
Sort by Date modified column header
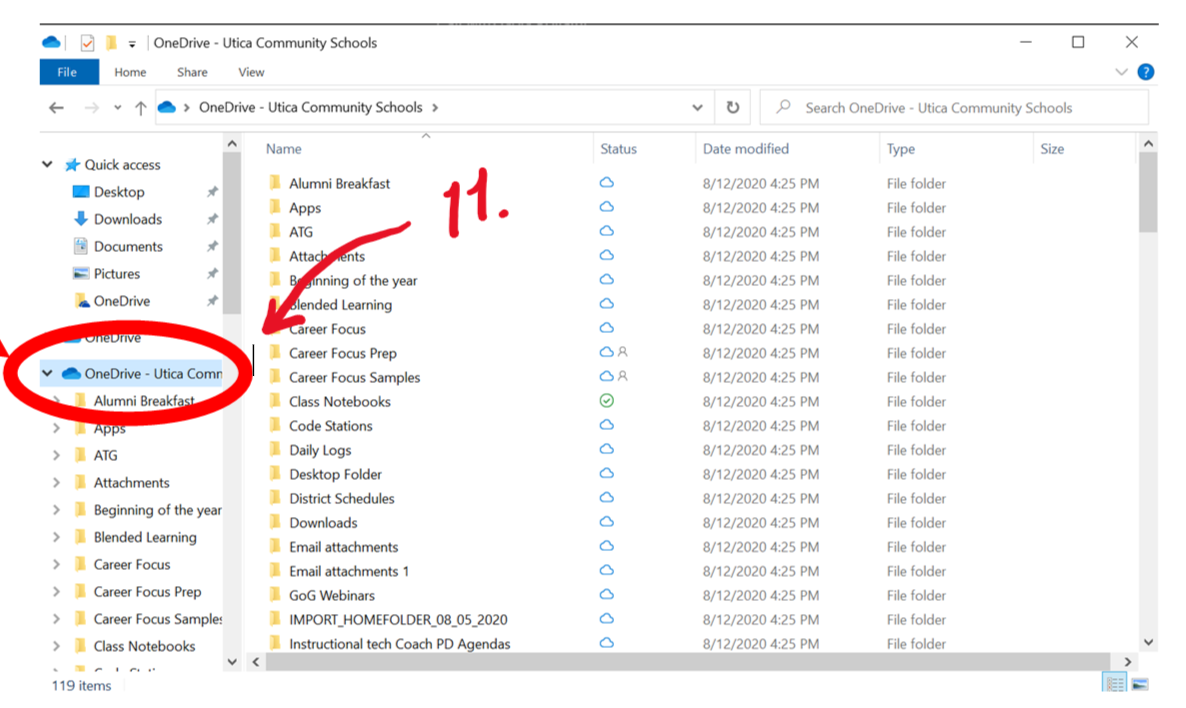pyautogui.click(x=746, y=149)
